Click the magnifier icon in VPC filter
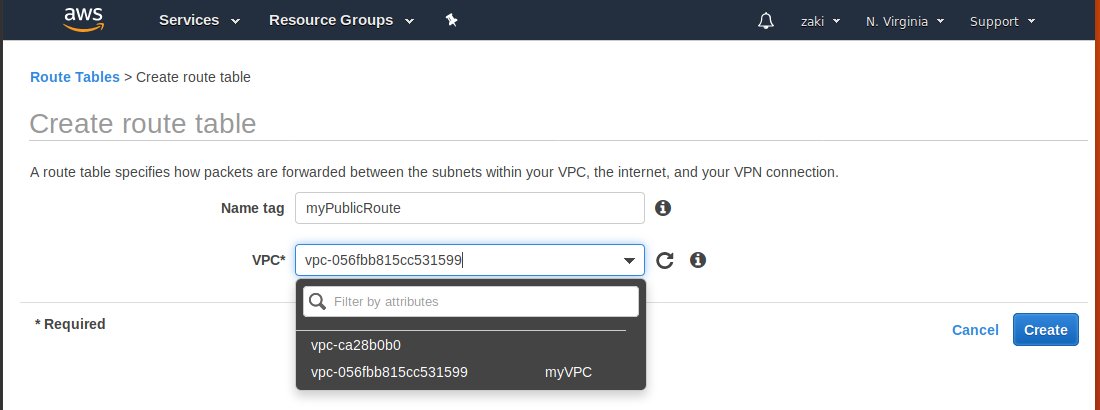 coord(317,301)
